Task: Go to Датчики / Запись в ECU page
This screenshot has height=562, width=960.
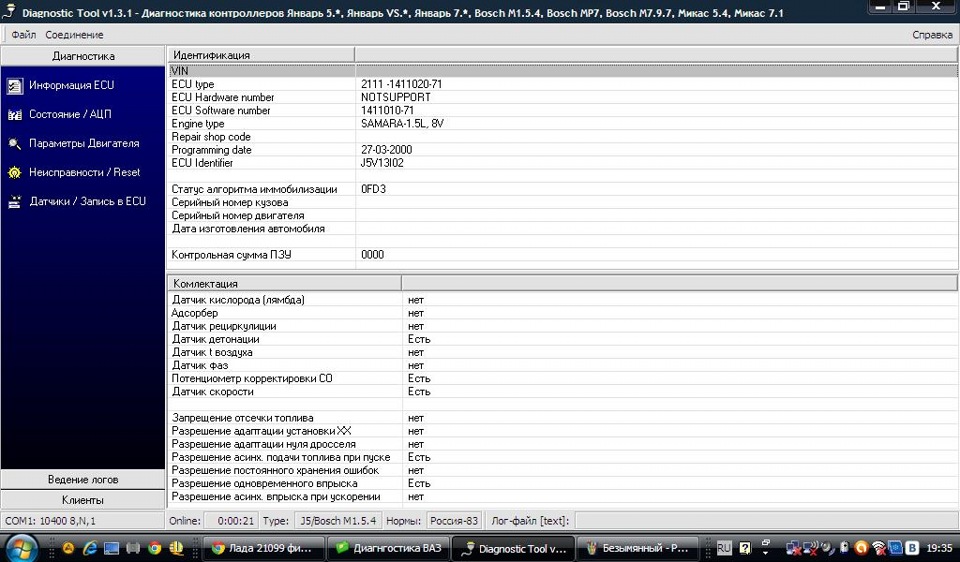Action: click(88, 201)
